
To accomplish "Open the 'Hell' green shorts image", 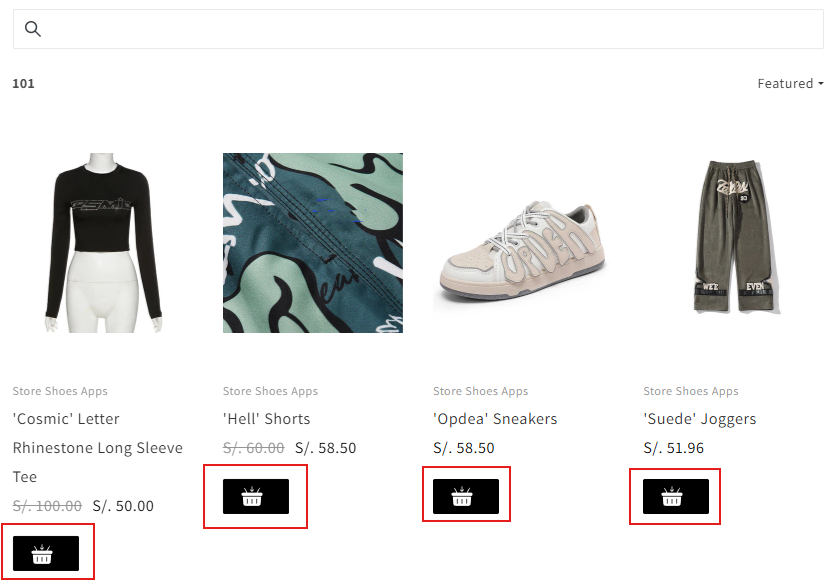I will click(313, 243).
